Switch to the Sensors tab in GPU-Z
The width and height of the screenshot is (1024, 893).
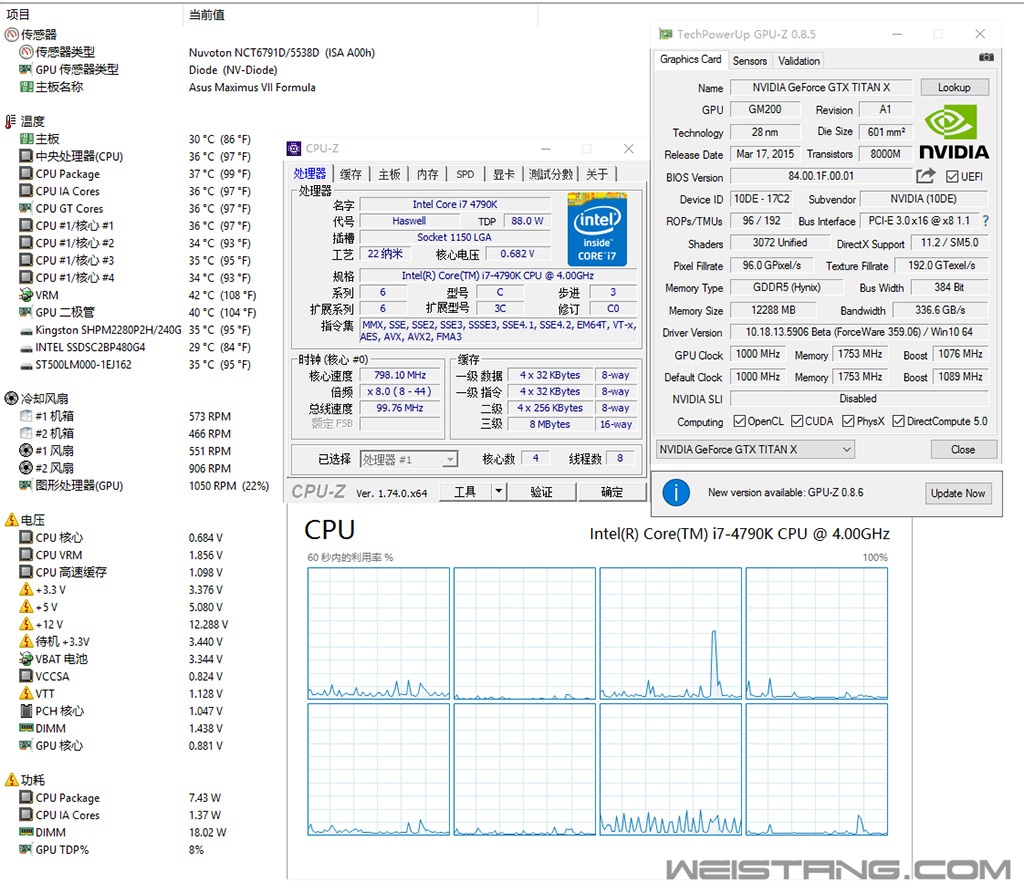tap(750, 61)
